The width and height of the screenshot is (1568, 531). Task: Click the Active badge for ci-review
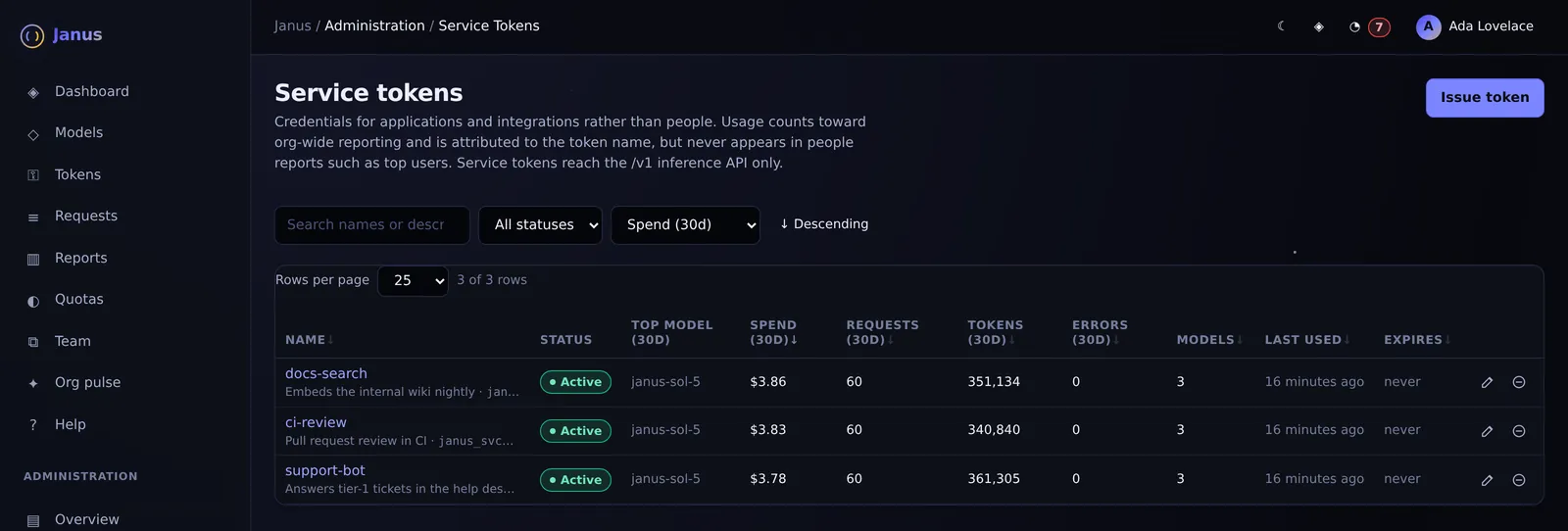click(575, 432)
